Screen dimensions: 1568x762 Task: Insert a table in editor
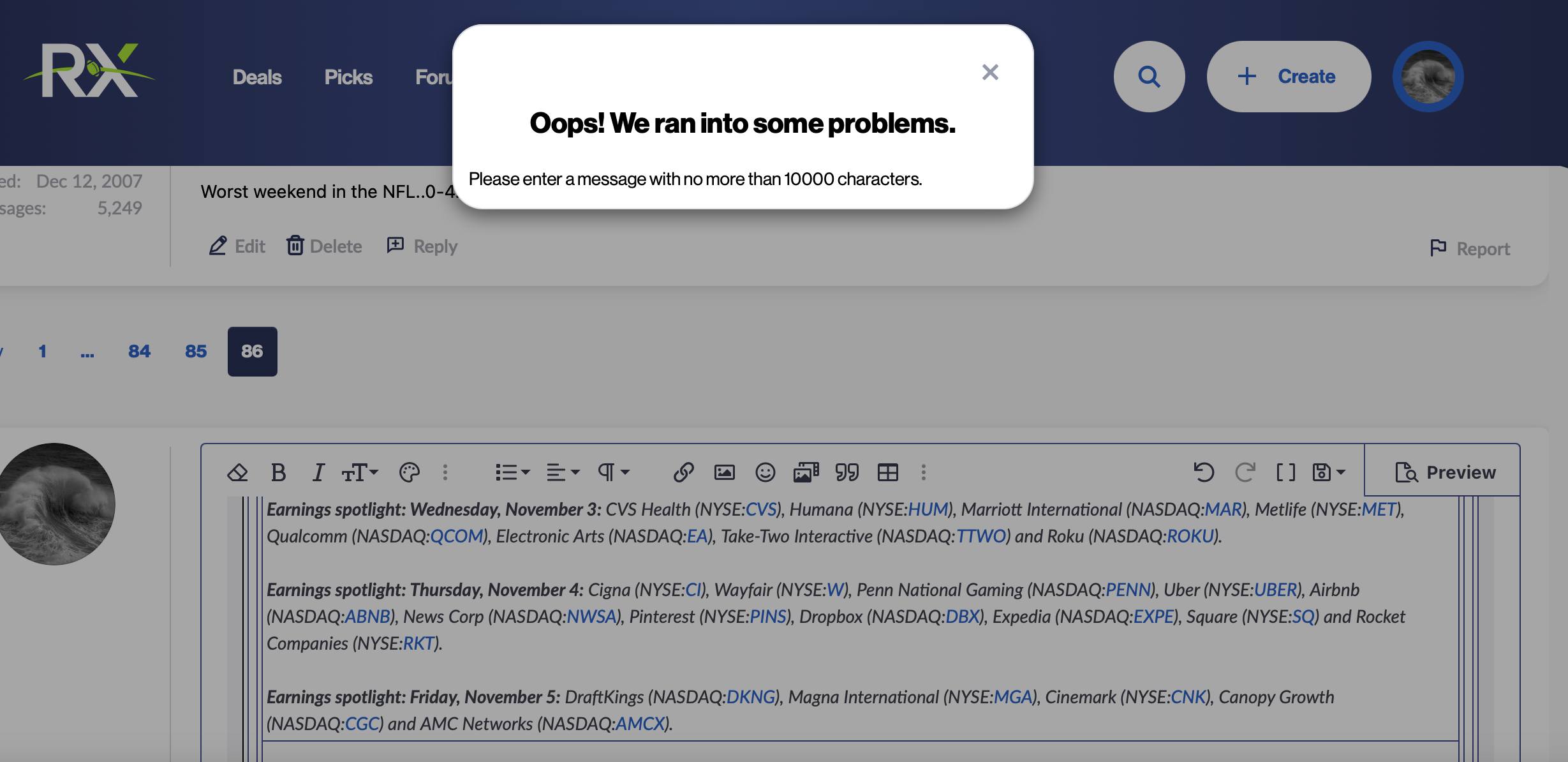point(887,472)
